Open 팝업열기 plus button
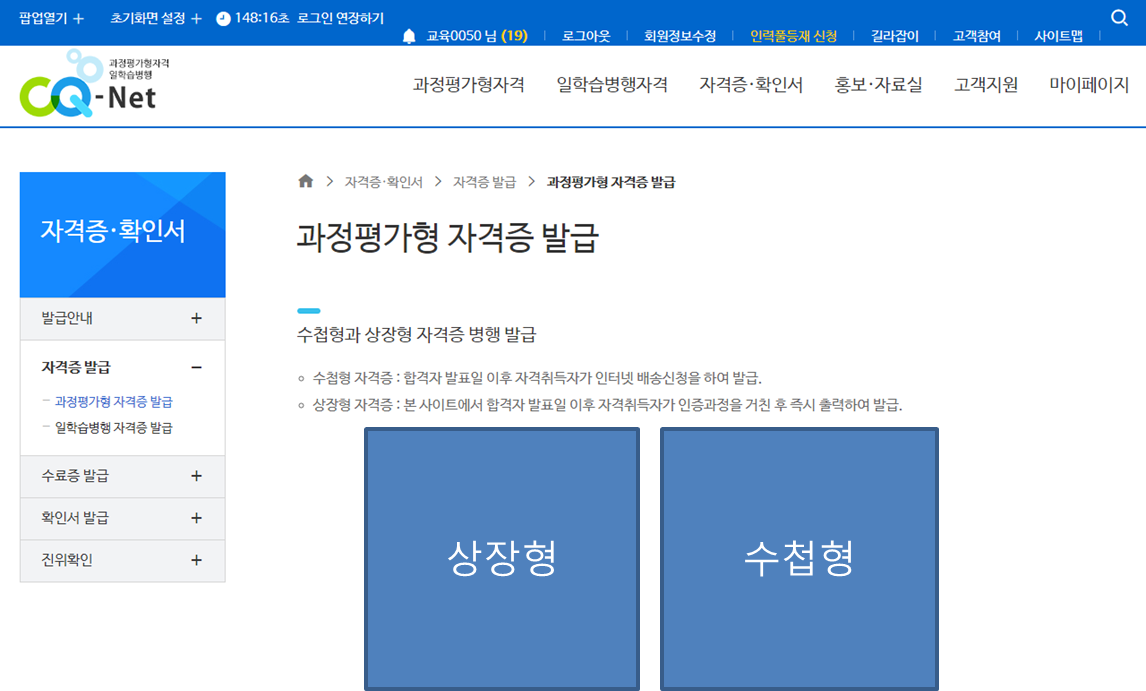This screenshot has width=1146, height=691. [x=79, y=18]
